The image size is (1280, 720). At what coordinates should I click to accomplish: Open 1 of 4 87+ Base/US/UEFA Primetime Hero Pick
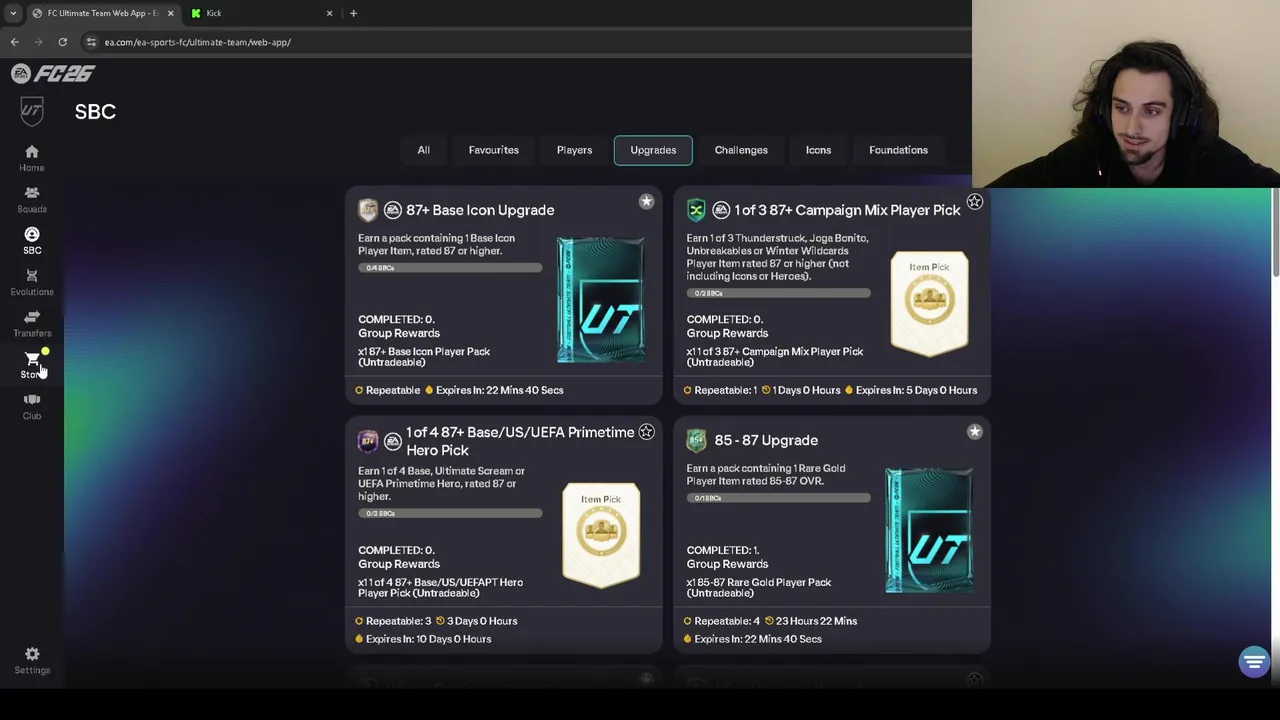(x=520, y=441)
